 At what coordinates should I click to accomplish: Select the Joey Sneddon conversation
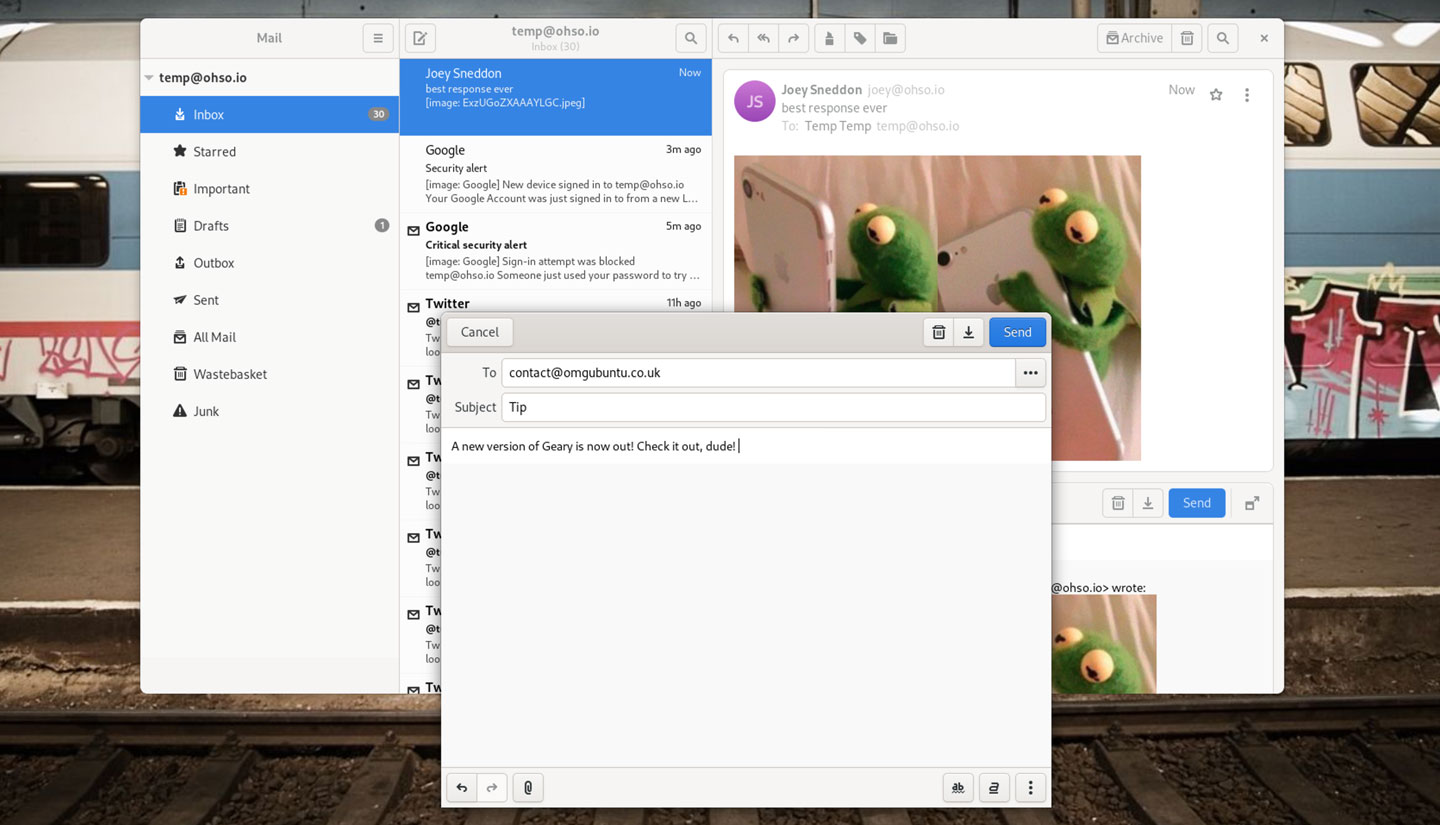pyautogui.click(x=556, y=96)
